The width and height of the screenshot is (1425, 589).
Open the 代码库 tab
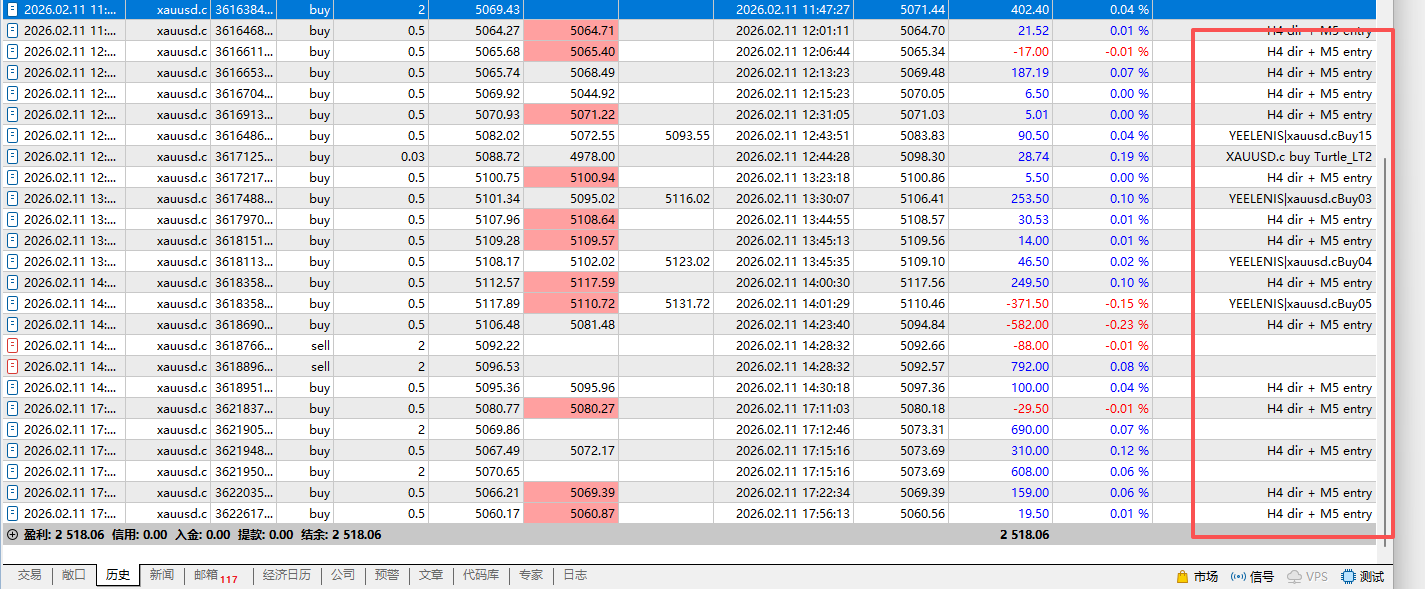(x=481, y=575)
